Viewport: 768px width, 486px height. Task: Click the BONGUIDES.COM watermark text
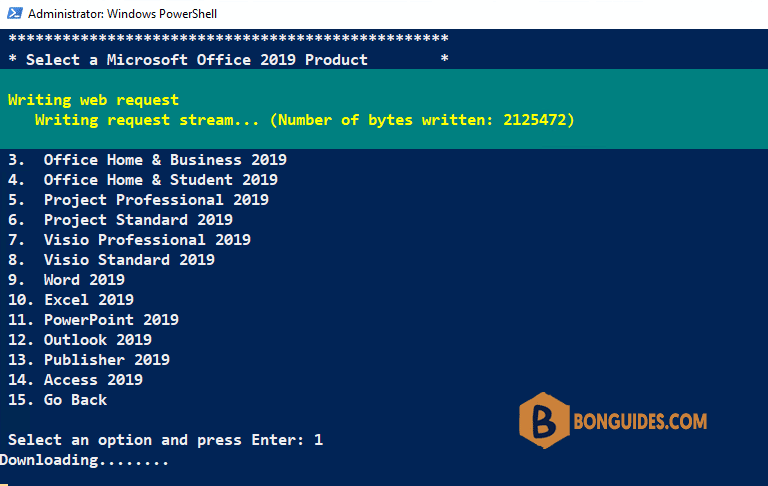[641, 421]
